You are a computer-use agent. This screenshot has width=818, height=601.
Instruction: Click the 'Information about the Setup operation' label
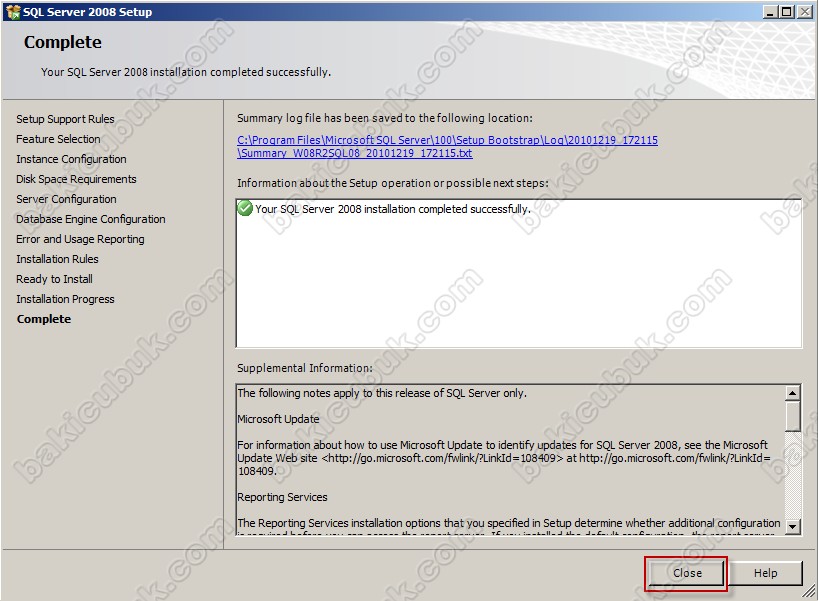pyautogui.click(x=393, y=183)
